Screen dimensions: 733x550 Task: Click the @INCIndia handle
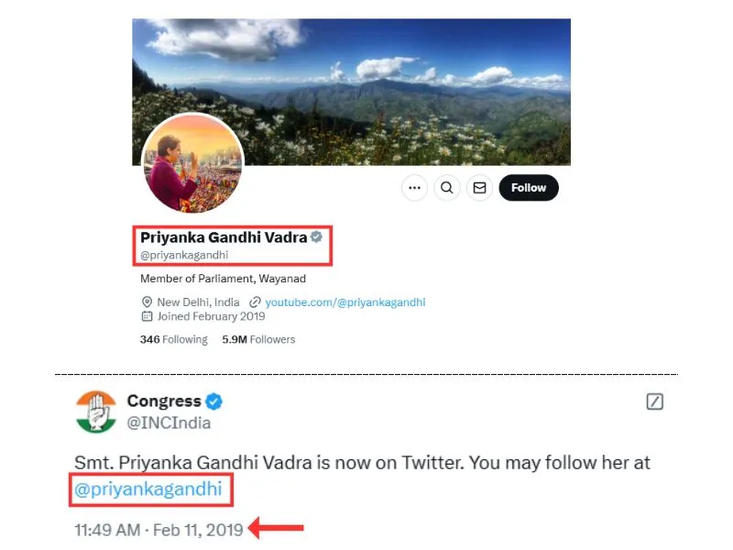coord(169,423)
